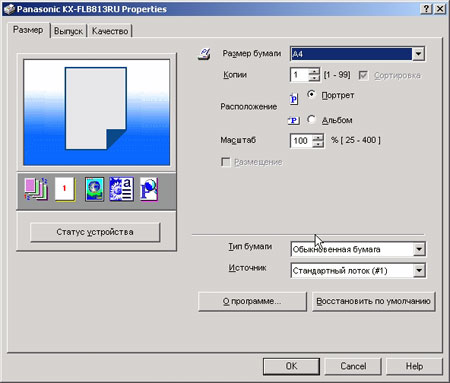The height and width of the screenshot is (383, 450).
Task: Click the Масштаб 100 input field
Action: pos(302,141)
